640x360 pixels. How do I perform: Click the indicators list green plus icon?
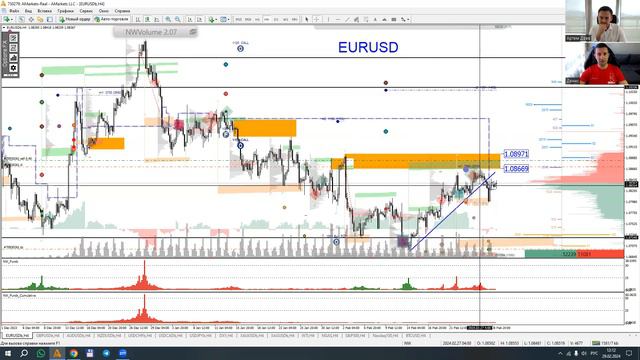211,19
